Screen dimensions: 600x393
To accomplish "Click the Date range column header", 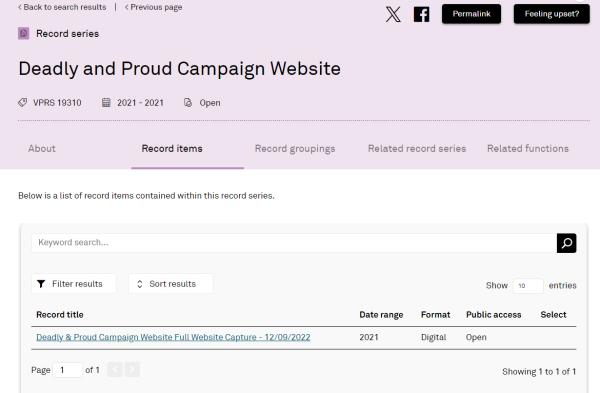I will (x=381, y=315).
